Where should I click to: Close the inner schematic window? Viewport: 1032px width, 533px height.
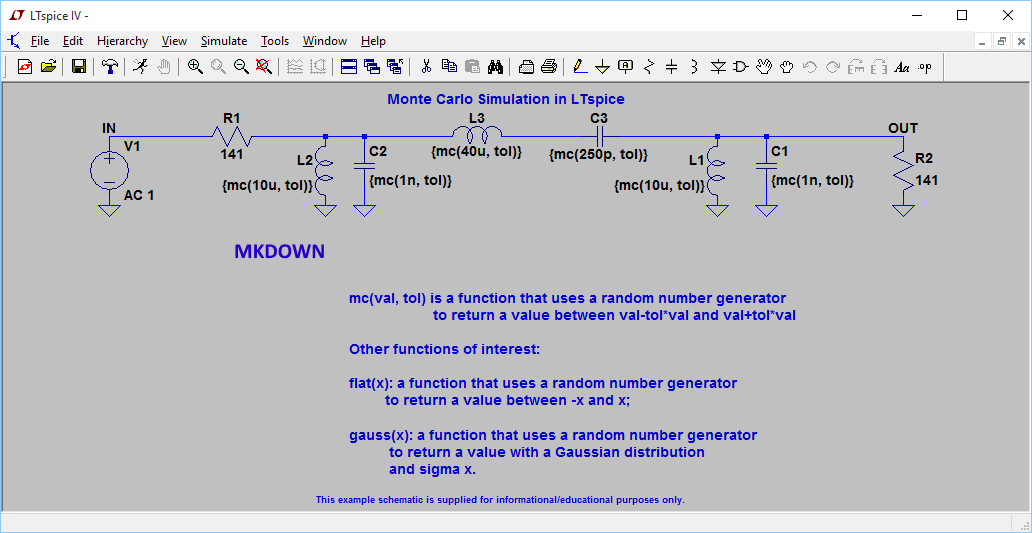(1021, 41)
